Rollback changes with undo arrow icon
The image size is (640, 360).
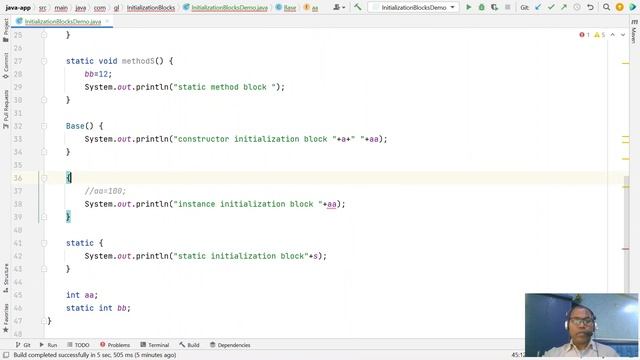click(x=590, y=7)
